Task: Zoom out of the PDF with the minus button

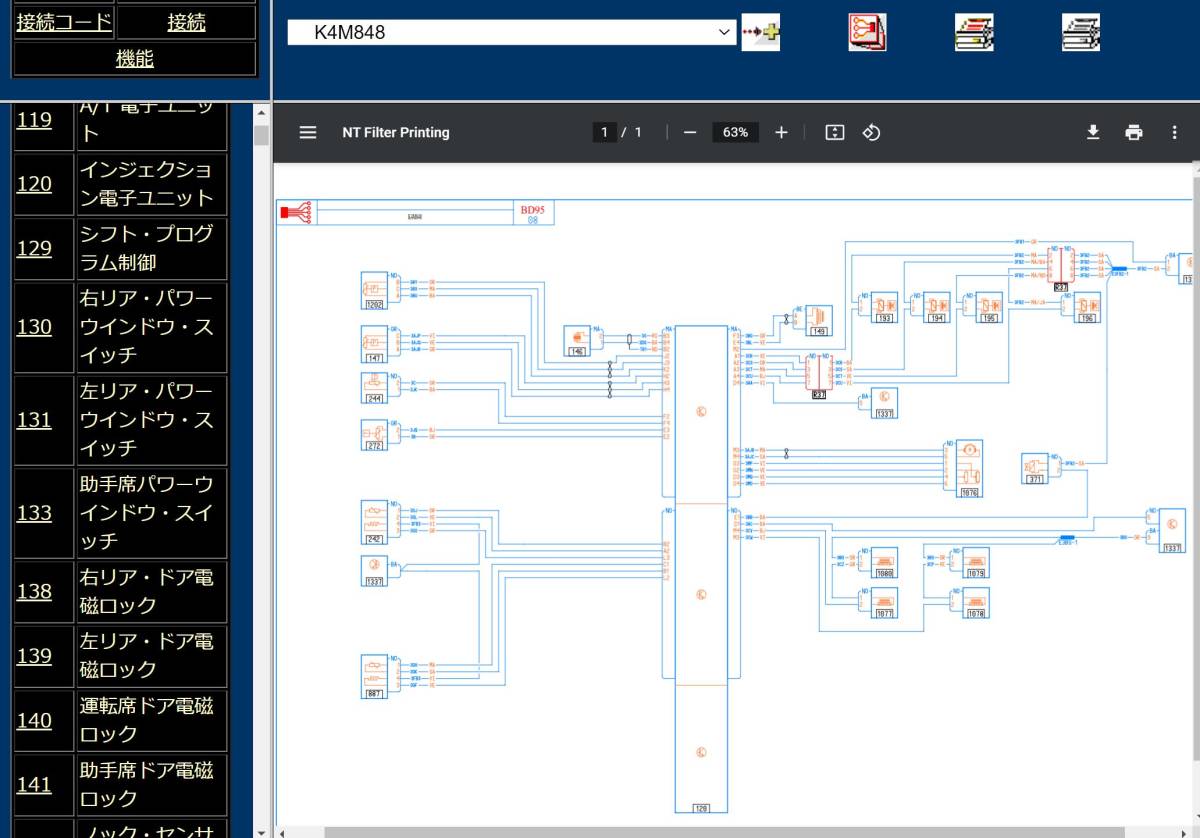Action: (x=689, y=132)
